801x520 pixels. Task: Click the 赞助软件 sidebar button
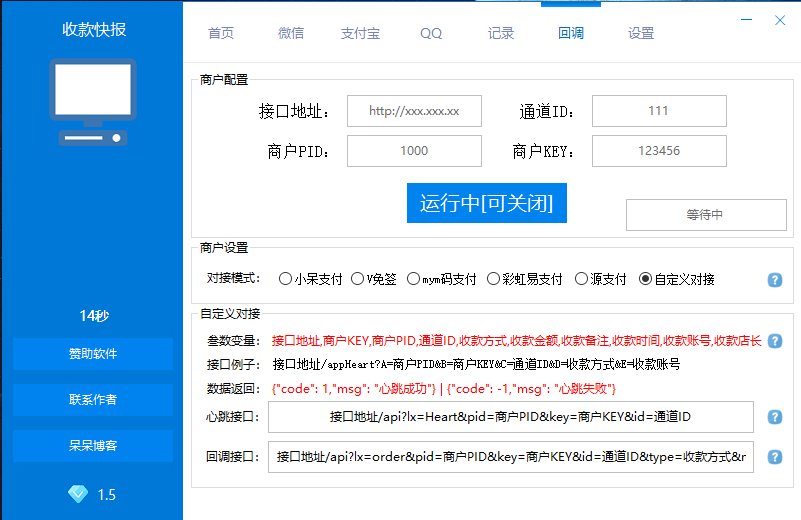[92, 354]
